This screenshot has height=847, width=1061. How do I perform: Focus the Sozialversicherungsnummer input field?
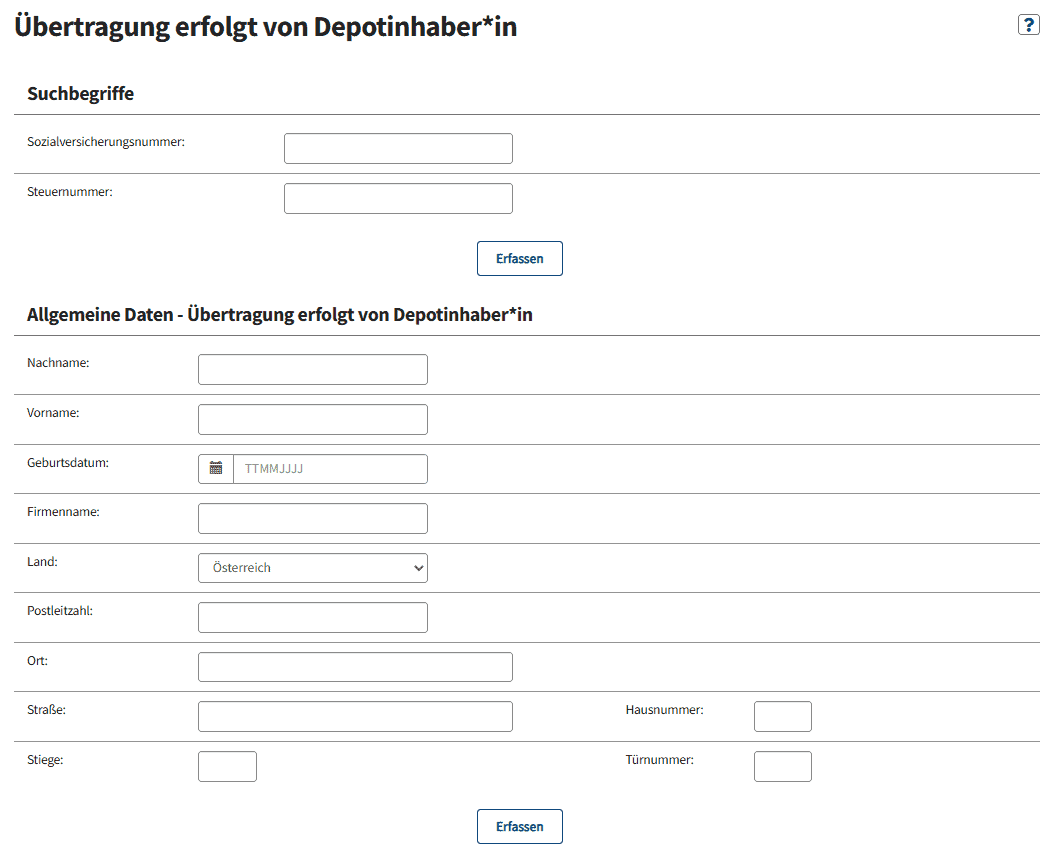click(398, 148)
